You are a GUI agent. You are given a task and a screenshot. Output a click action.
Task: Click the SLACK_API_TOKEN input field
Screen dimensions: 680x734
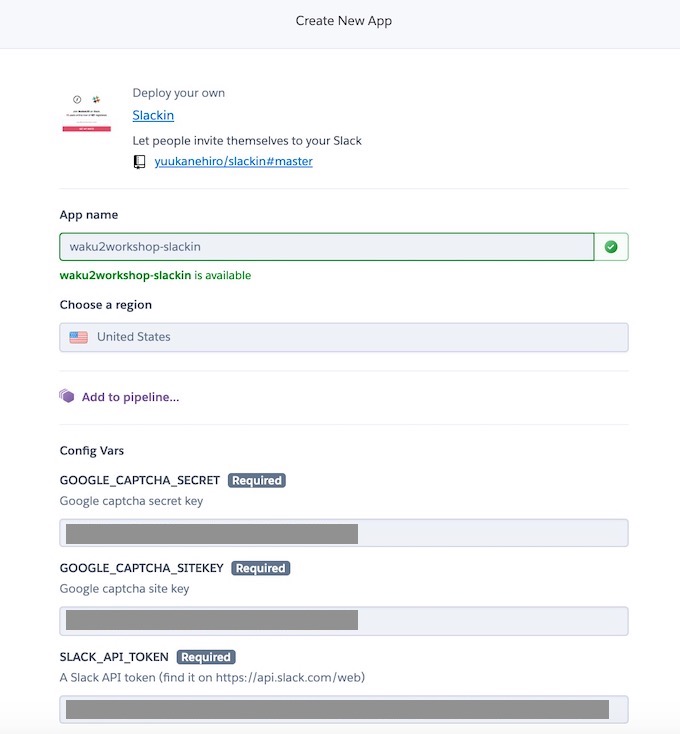pos(344,709)
